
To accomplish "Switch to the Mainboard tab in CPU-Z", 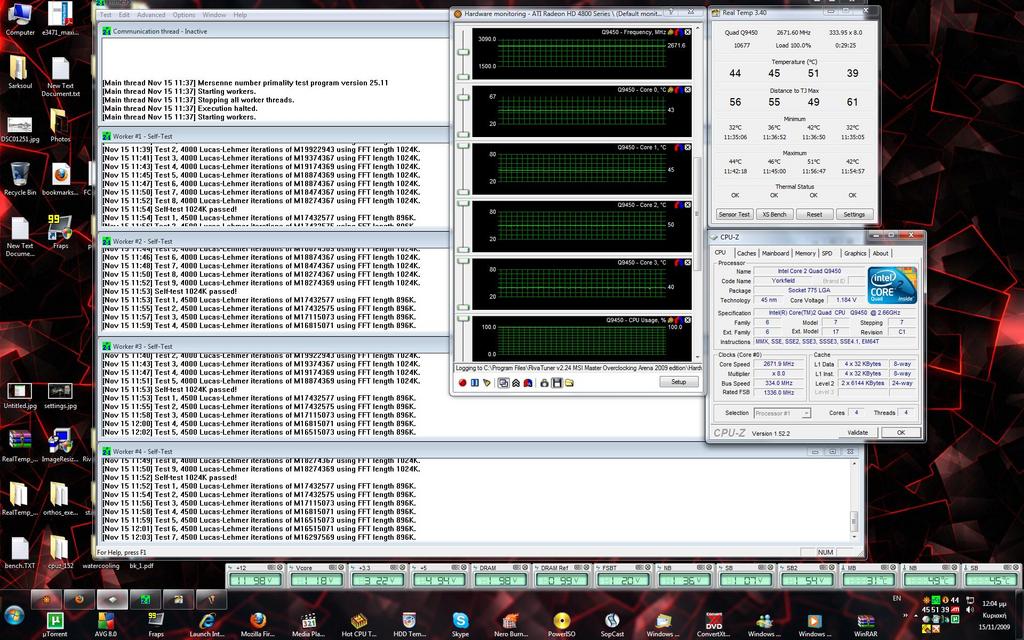I will pyautogui.click(x=775, y=253).
